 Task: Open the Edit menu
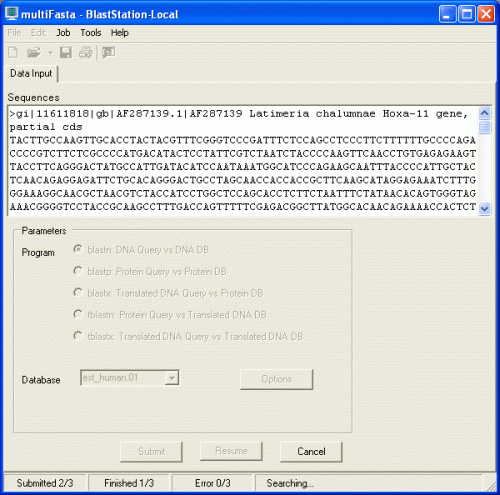38,33
